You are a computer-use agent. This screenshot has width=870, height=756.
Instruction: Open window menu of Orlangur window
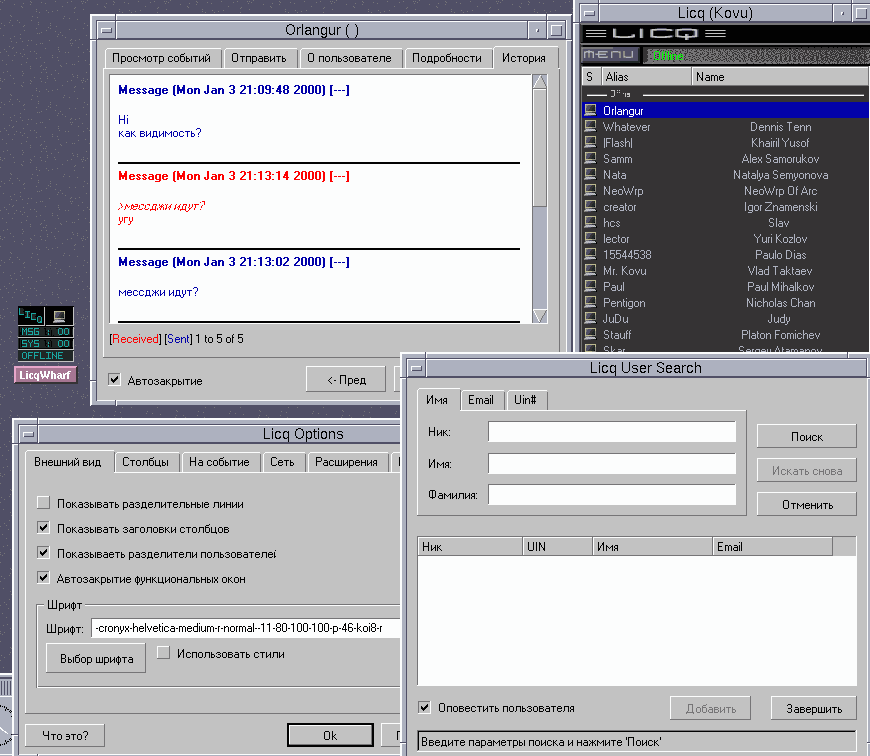pyautogui.click(x=107, y=31)
